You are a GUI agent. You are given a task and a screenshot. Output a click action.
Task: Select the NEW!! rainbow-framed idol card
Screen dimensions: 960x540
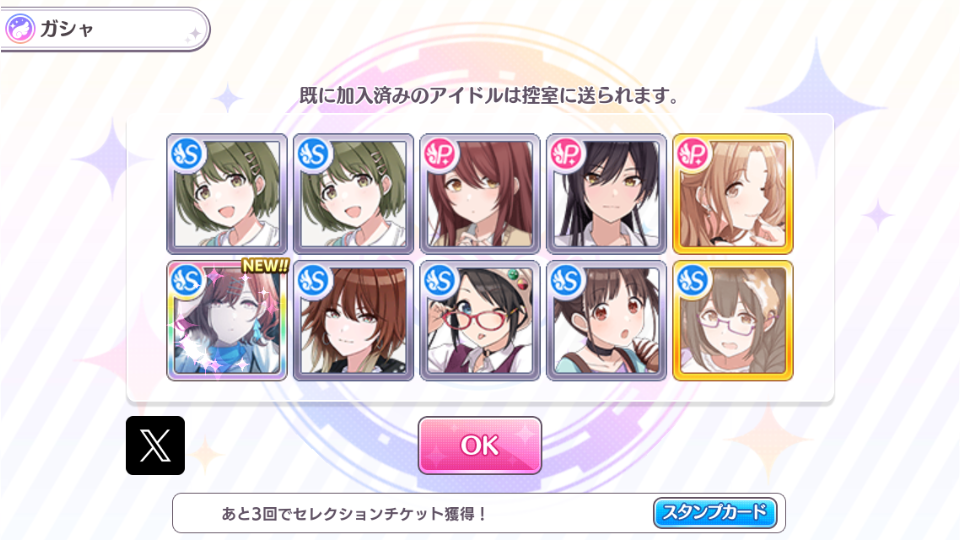pyautogui.click(x=227, y=320)
